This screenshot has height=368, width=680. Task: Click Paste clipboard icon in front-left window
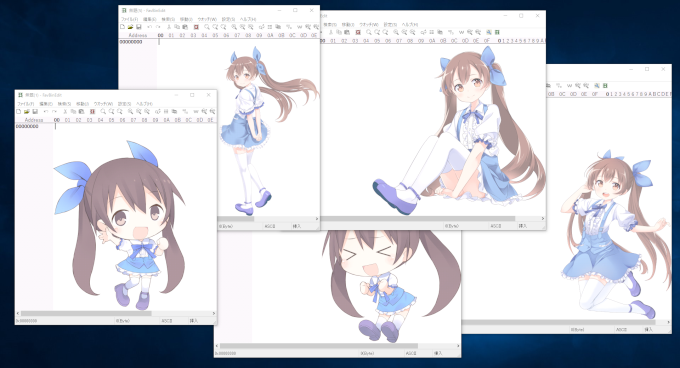tap(81, 112)
